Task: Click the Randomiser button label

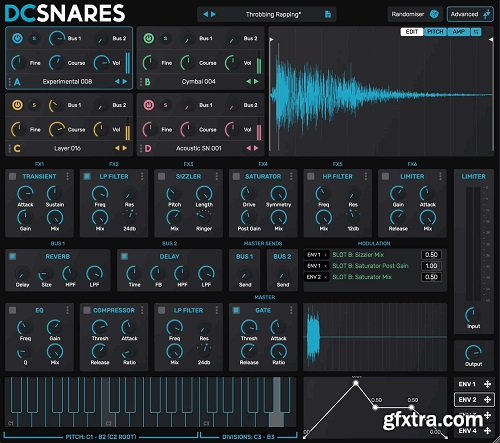Action: point(408,14)
